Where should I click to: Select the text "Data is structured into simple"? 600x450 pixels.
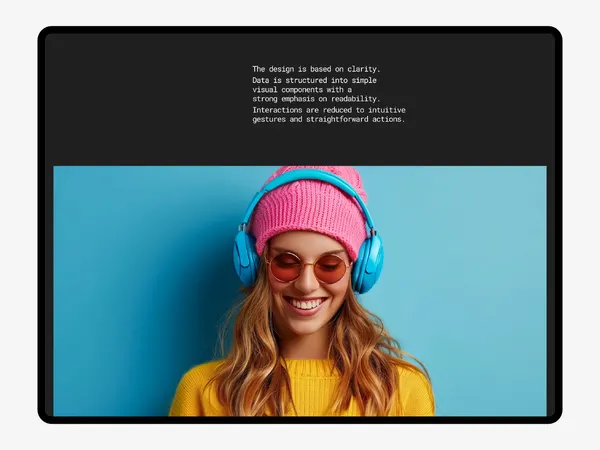click(x=314, y=80)
